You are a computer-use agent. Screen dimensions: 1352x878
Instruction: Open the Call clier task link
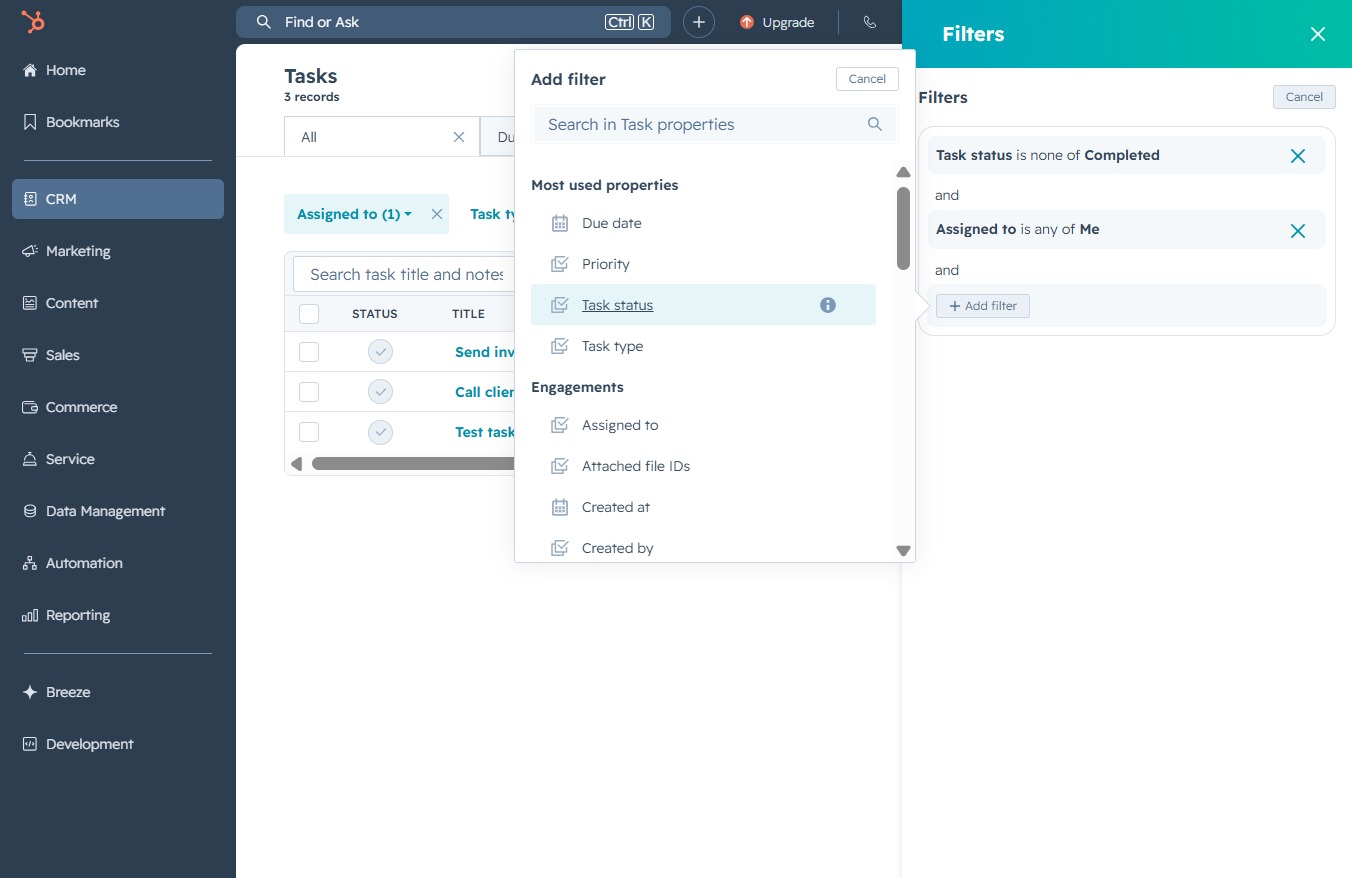tap(485, 392)
